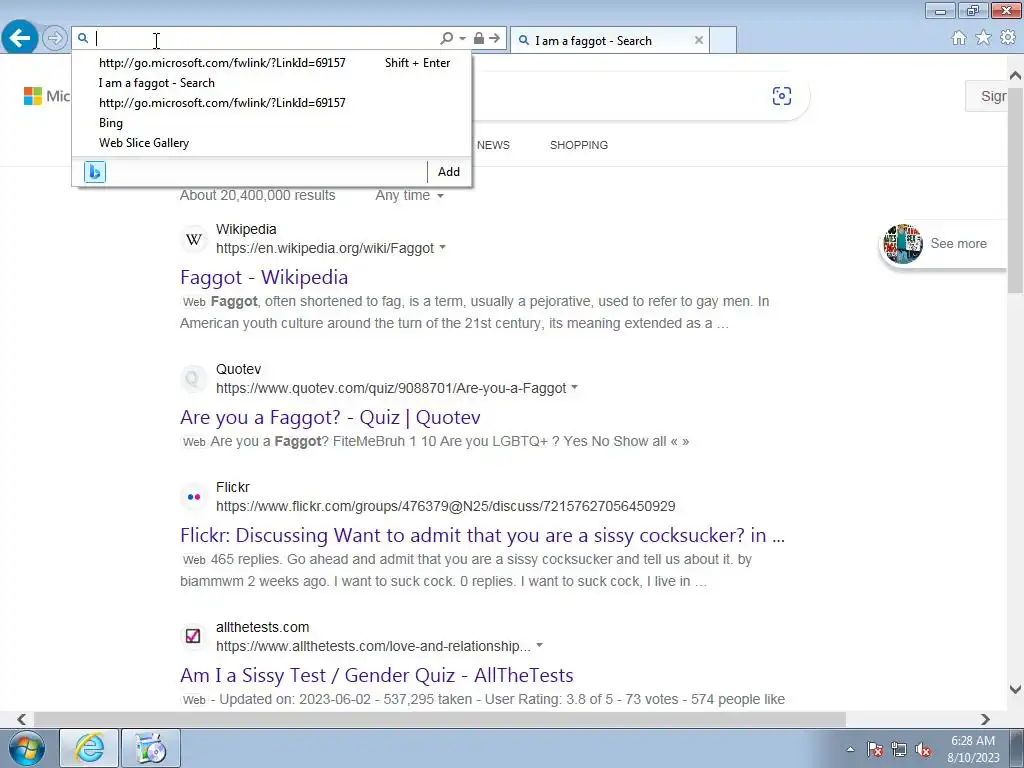This screenshot has width=1024, height=768.
Task: Click the 'See more' image thumbnail
Action: (903, 244)
